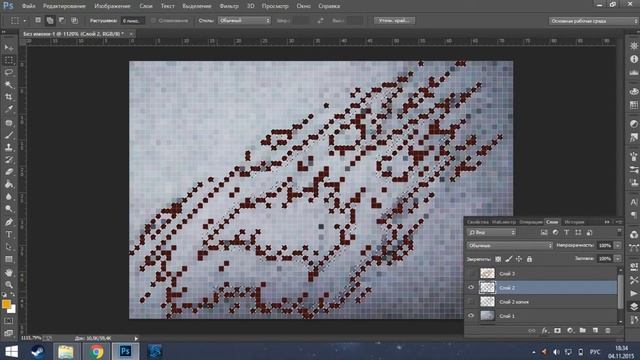Image resolution: width=640 pixels, height=360 pixels.
Task: Select the Path Selection tool
Action: (x=9, y=247)
